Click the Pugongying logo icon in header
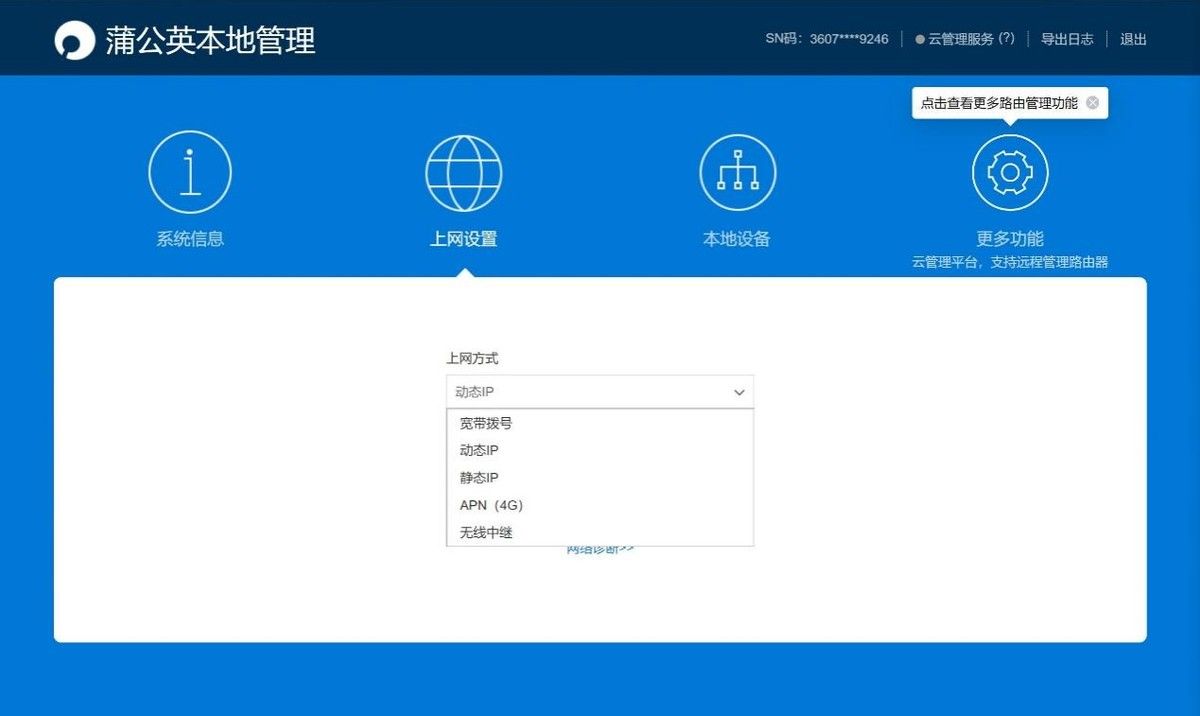This screenshot has height=716, width=1200. (74, 40)
